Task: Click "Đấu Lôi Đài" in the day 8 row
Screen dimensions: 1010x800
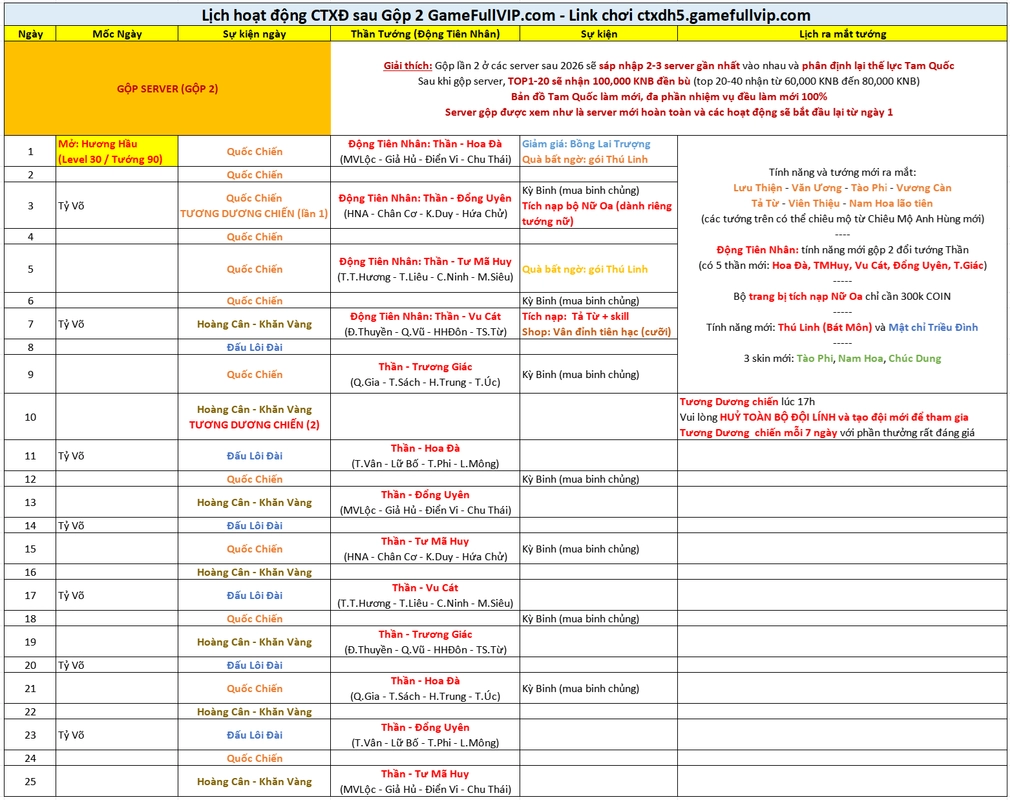Action: click(254, 347)
